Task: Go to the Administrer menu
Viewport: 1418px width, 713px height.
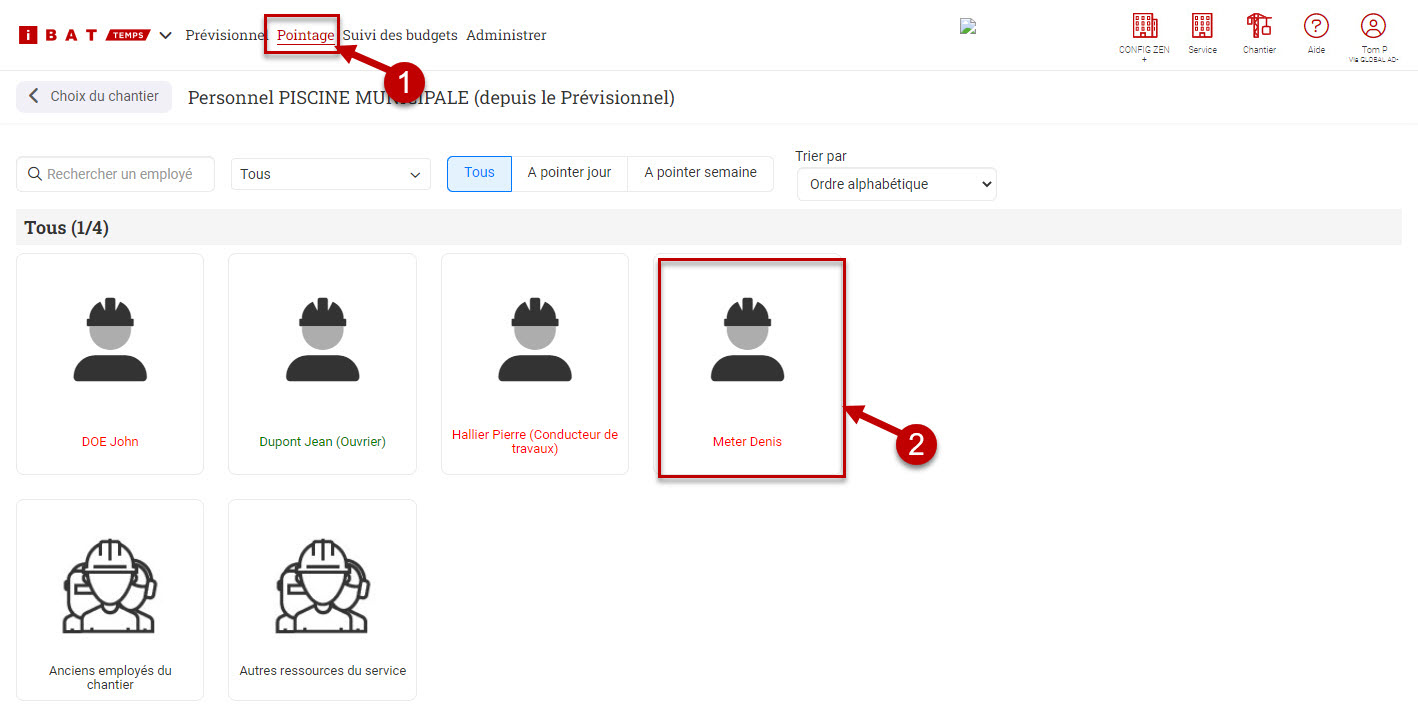Action: 506,35
